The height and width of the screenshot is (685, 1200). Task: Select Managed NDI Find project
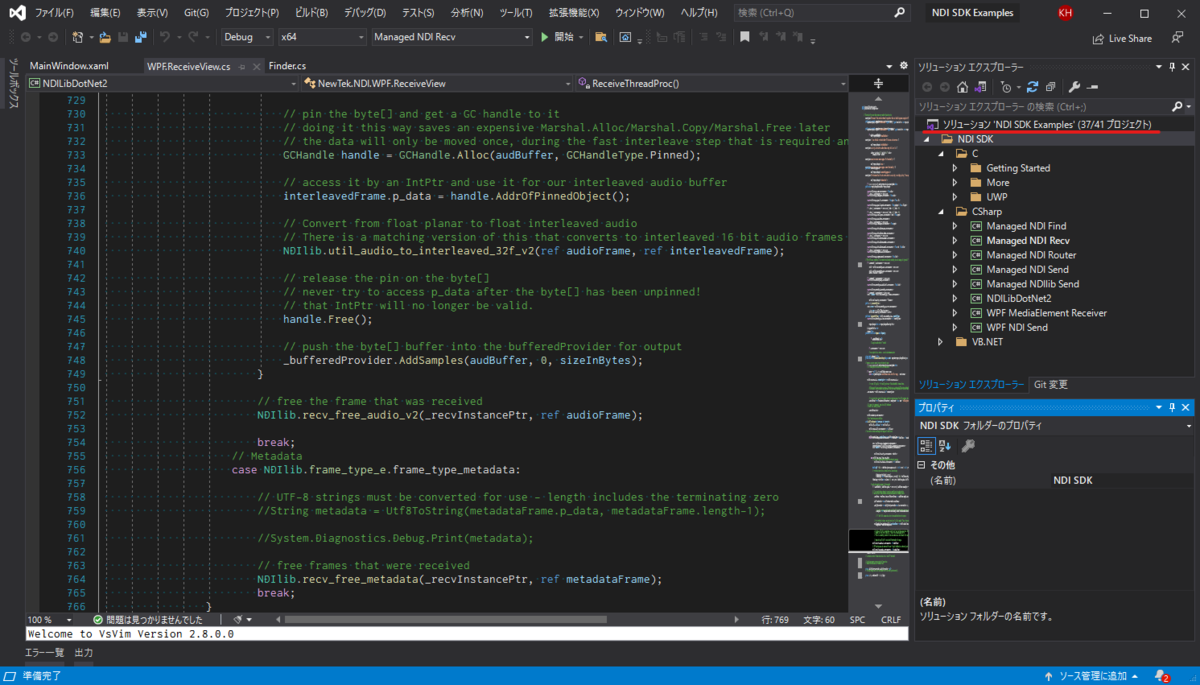[1026, 226]
